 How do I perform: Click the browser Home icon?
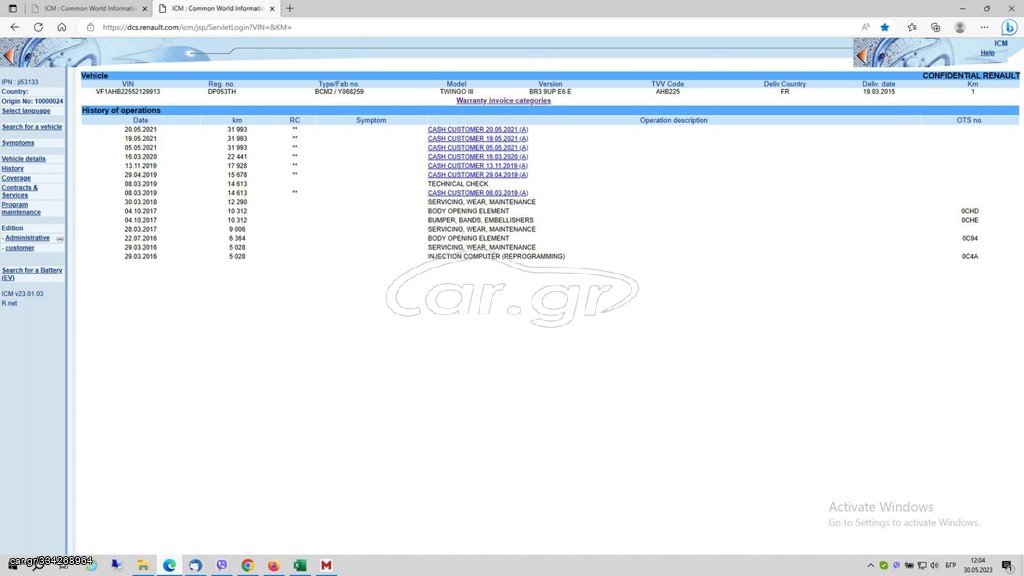pyautogui.click(x=61, y=27)
